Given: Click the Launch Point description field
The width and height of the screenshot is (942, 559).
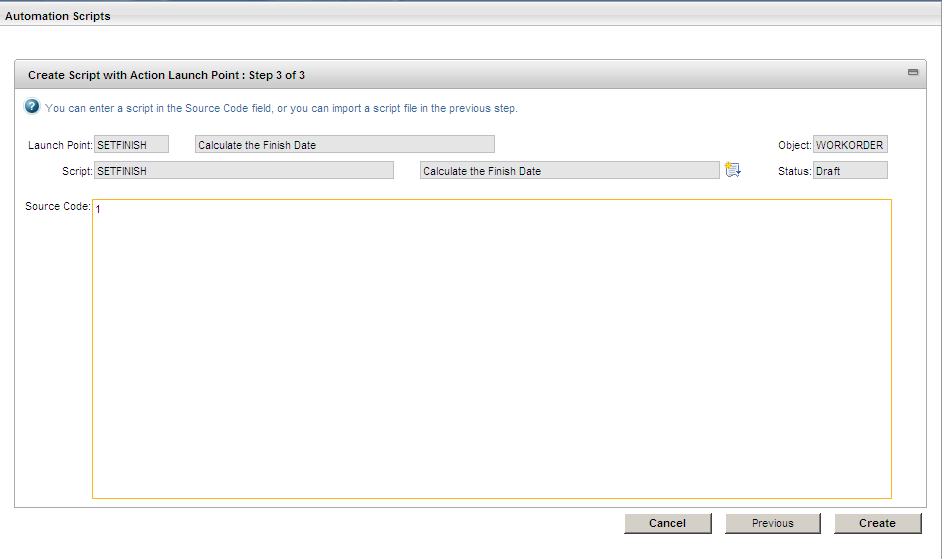Looking at the screenshot, I should point(344,145).
